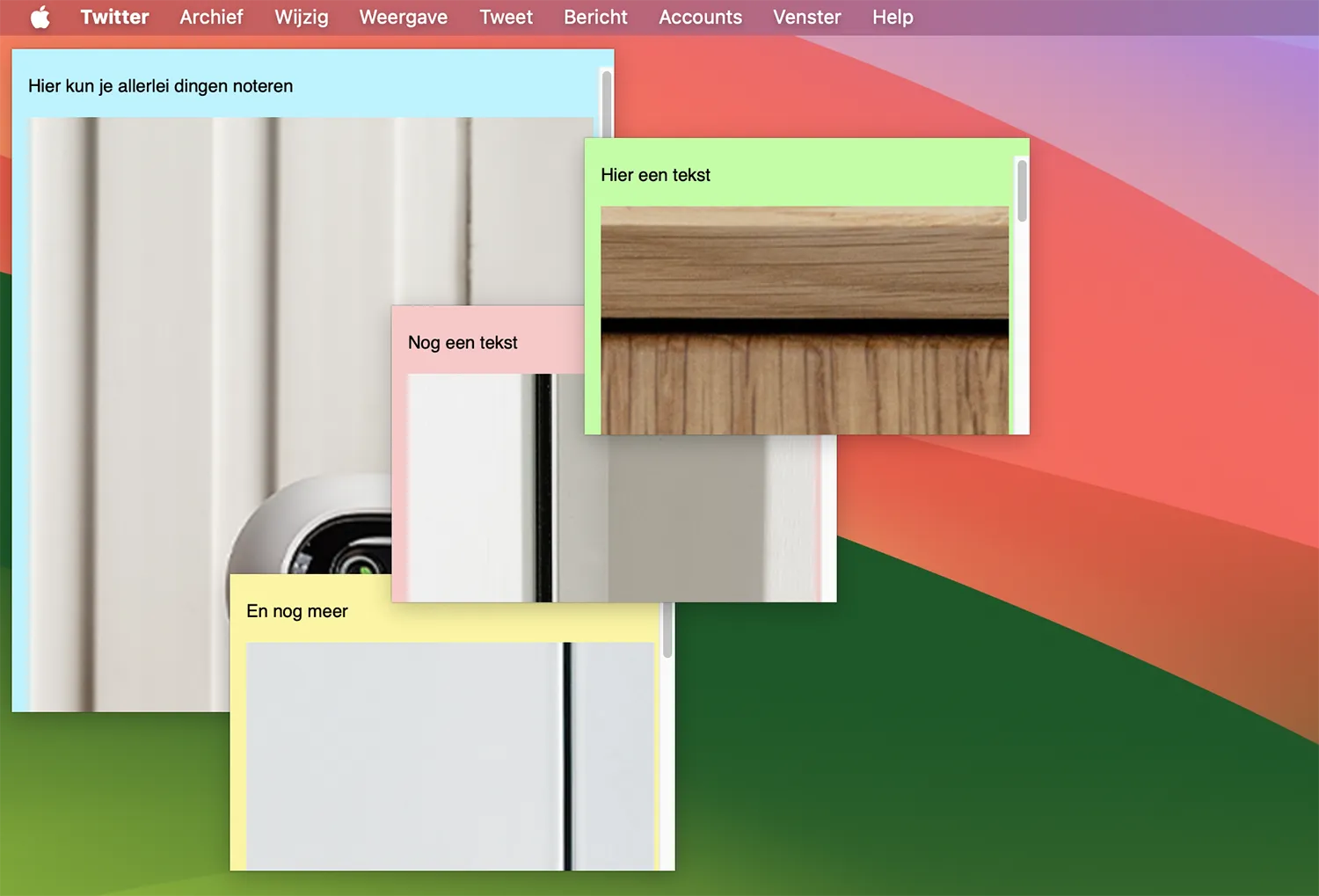Open the Weergave menu
The width and height of the screenshot is (1319, 896).
click(404, 18)
